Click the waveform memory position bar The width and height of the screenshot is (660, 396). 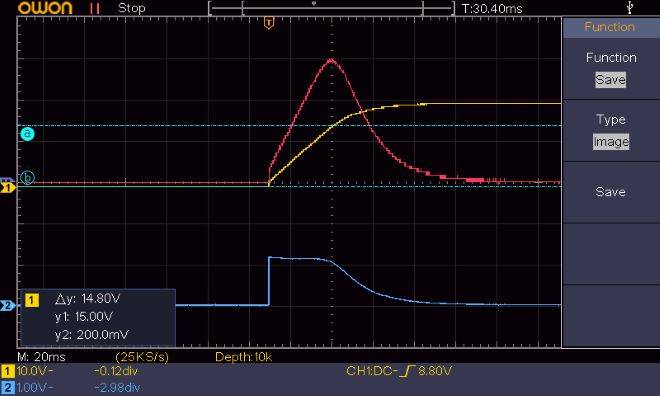(x=331, y=8)
